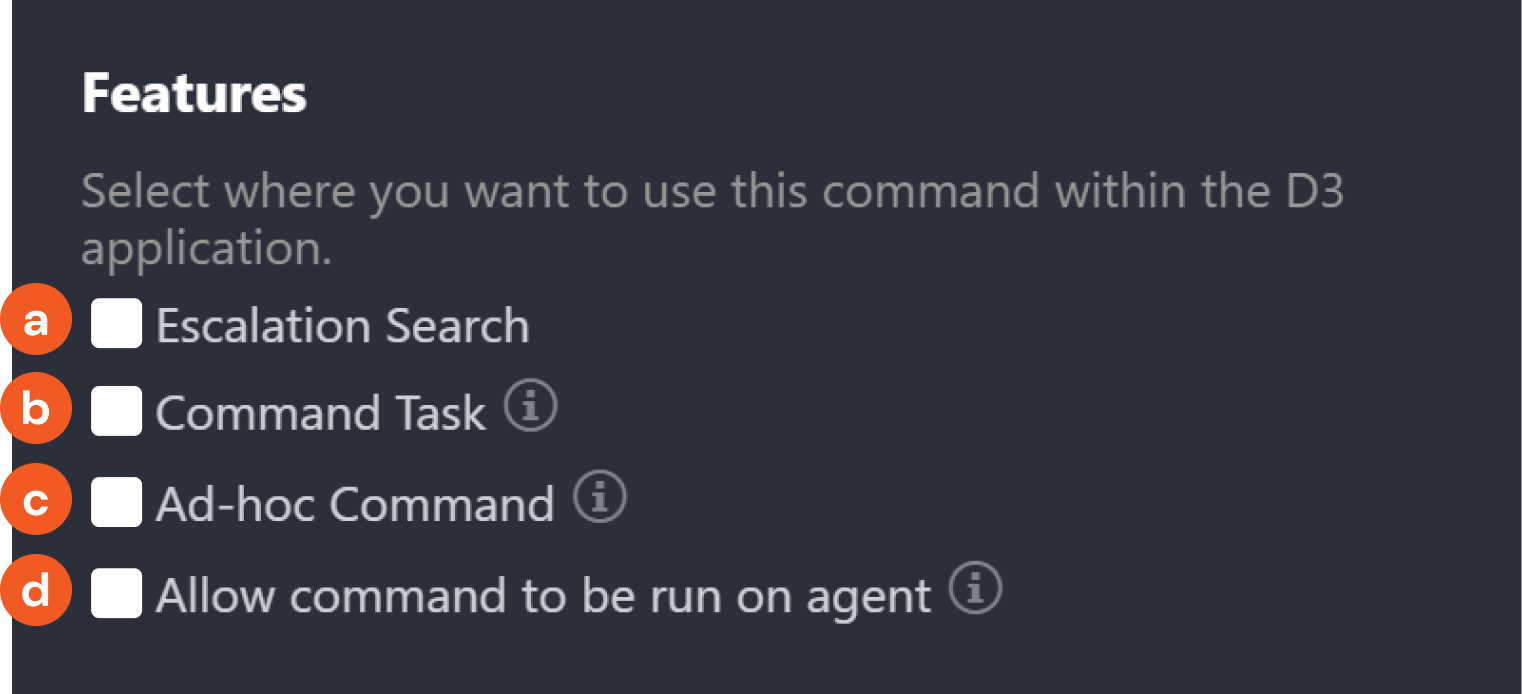Image resolution: width=1522 pixels, height=694 pixels.
Task: Click the info icon beside Command Task
Action: pos(530,407)
